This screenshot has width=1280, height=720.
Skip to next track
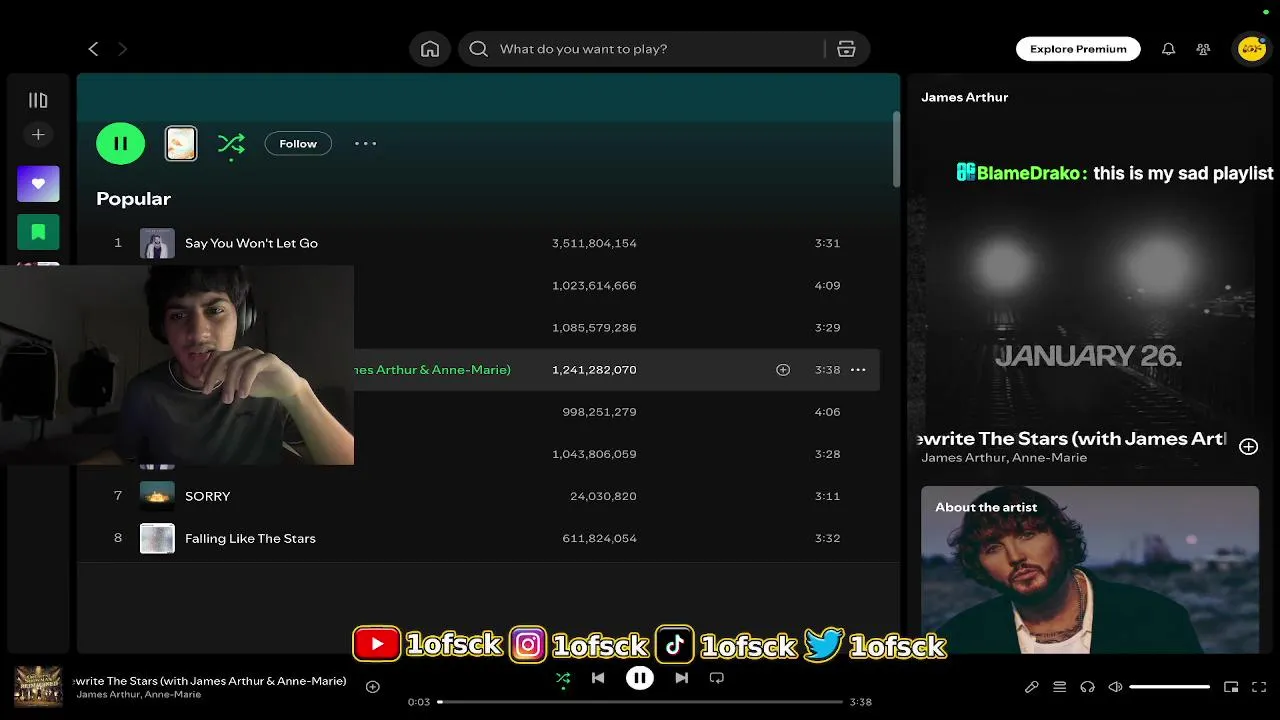(x=681, y=678)
